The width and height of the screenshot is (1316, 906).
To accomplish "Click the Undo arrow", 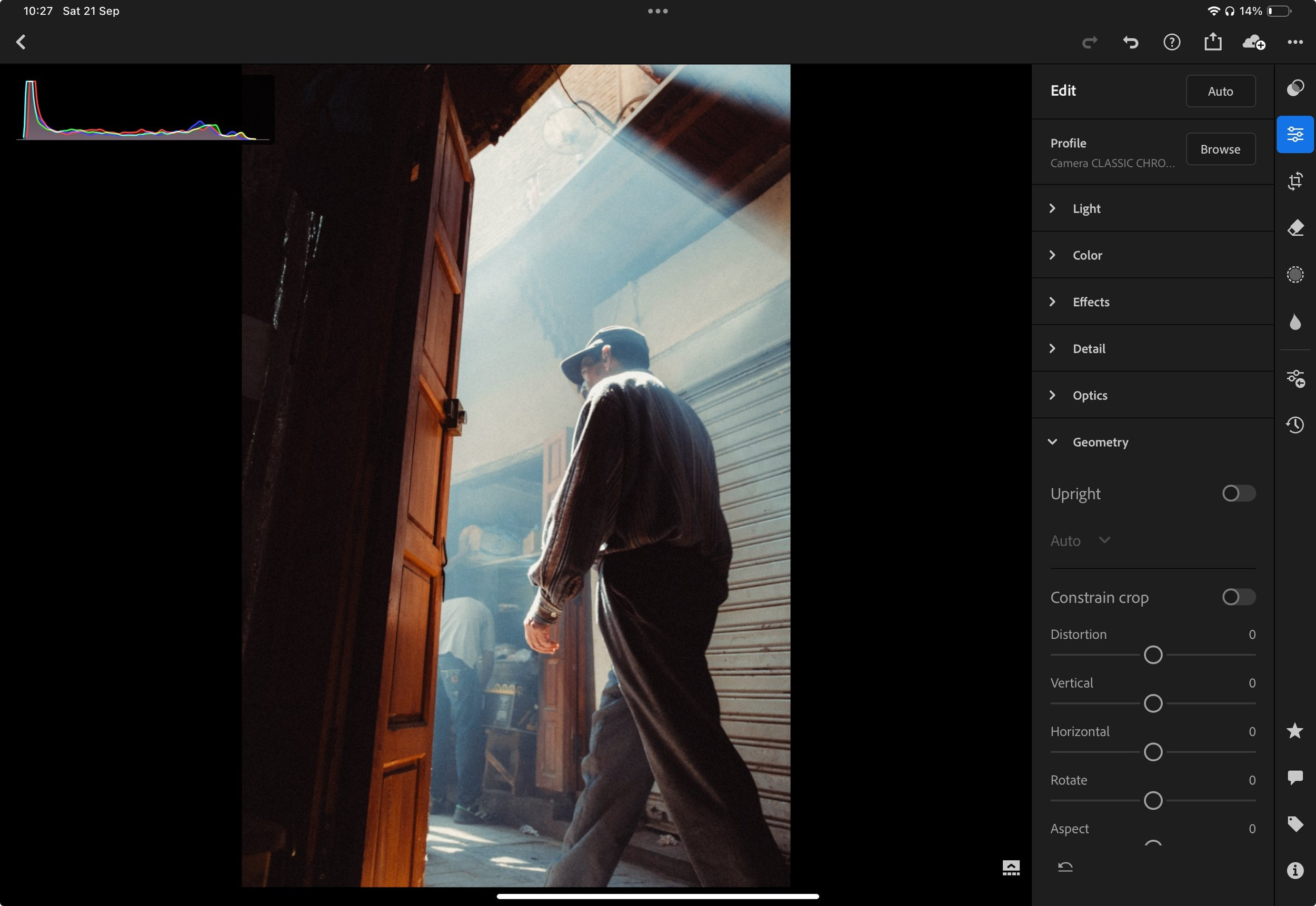I will tap(1130, 42).
